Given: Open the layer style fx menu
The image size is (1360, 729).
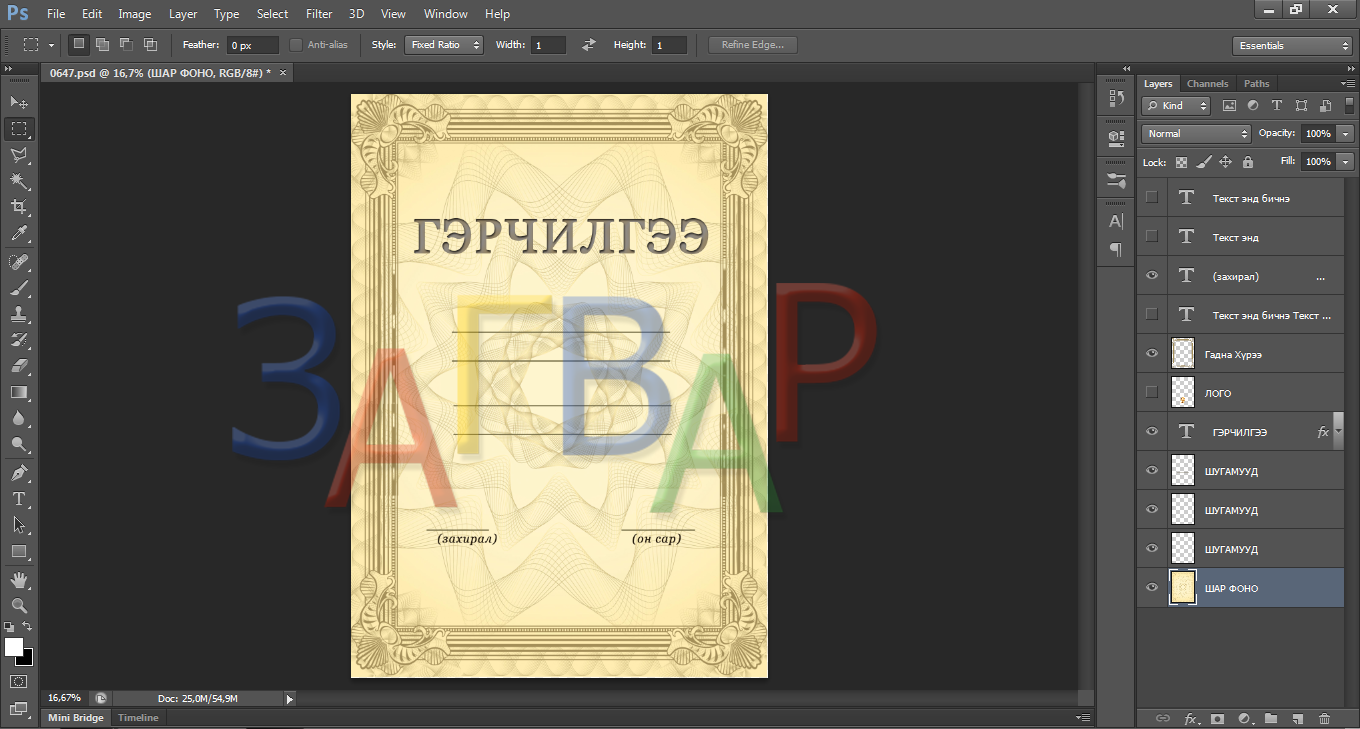Looking at the screenshot, I should [x=1191, y=718].
